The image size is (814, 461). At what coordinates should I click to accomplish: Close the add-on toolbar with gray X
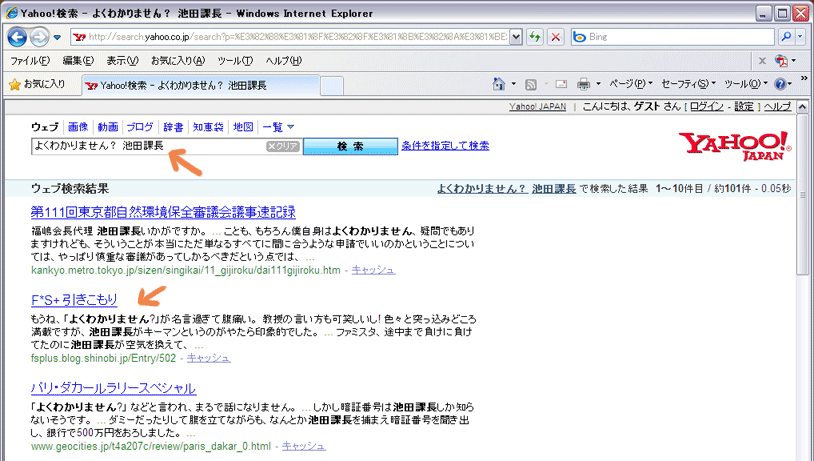762,61
